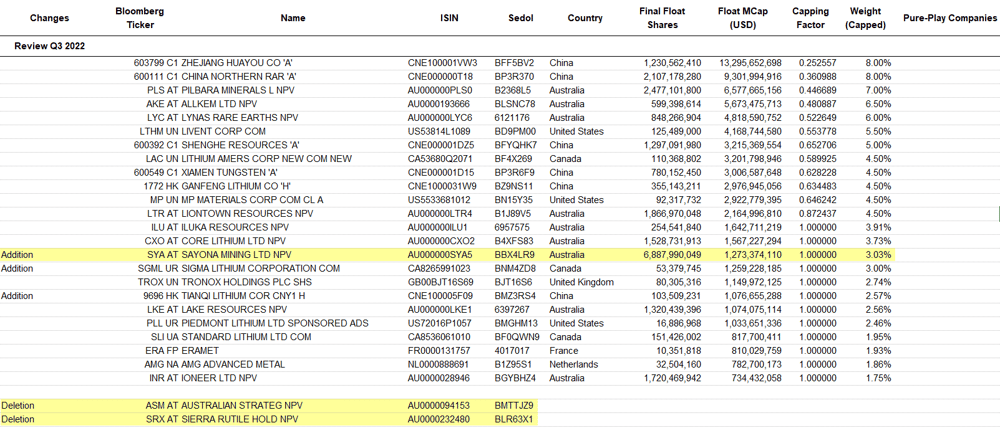
Task: Select name 'PILBARA MINERALS L NPV'
Action: tap(239, 91)
